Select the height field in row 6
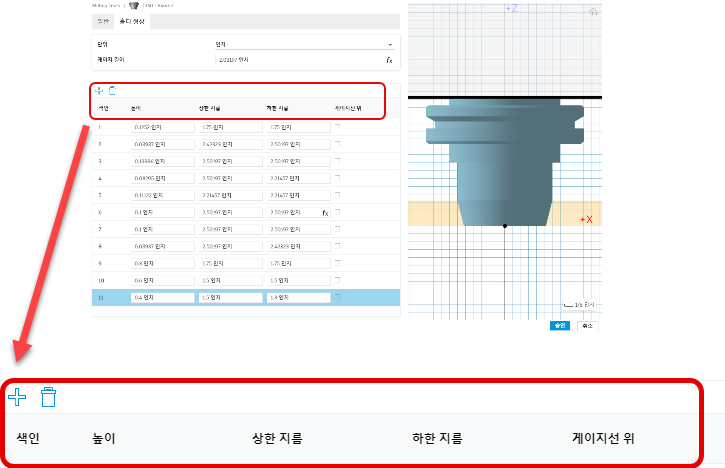Viewport: 725px width, 468px height. [163, 213]
